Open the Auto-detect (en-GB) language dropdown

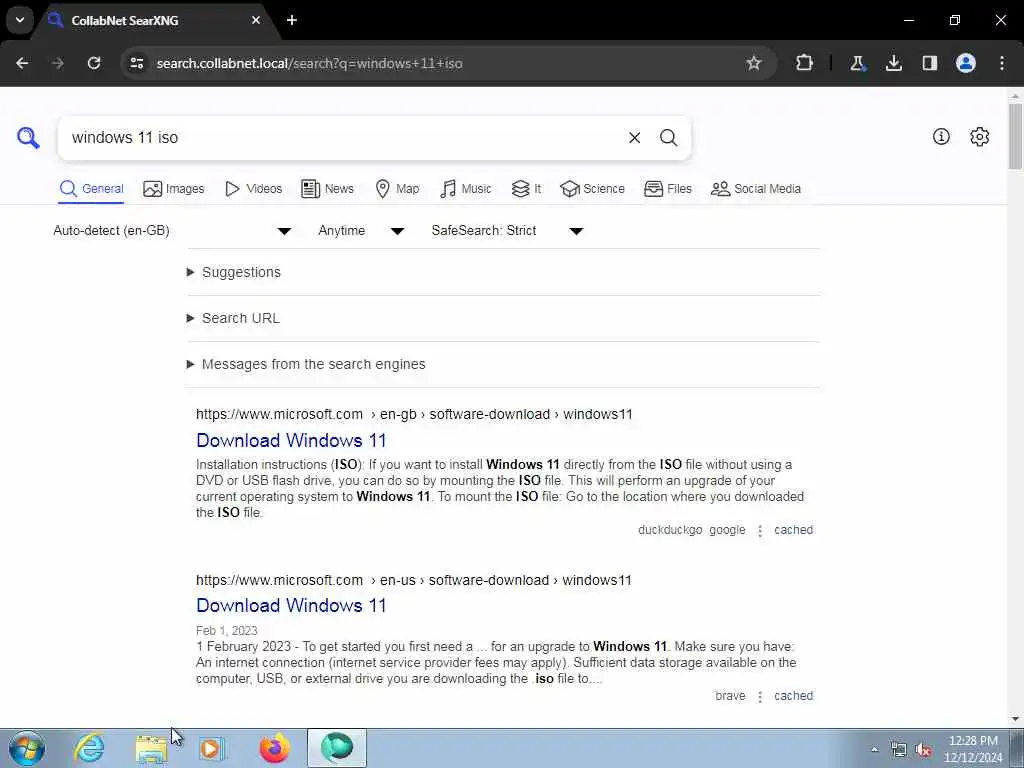tap(172, 231)
